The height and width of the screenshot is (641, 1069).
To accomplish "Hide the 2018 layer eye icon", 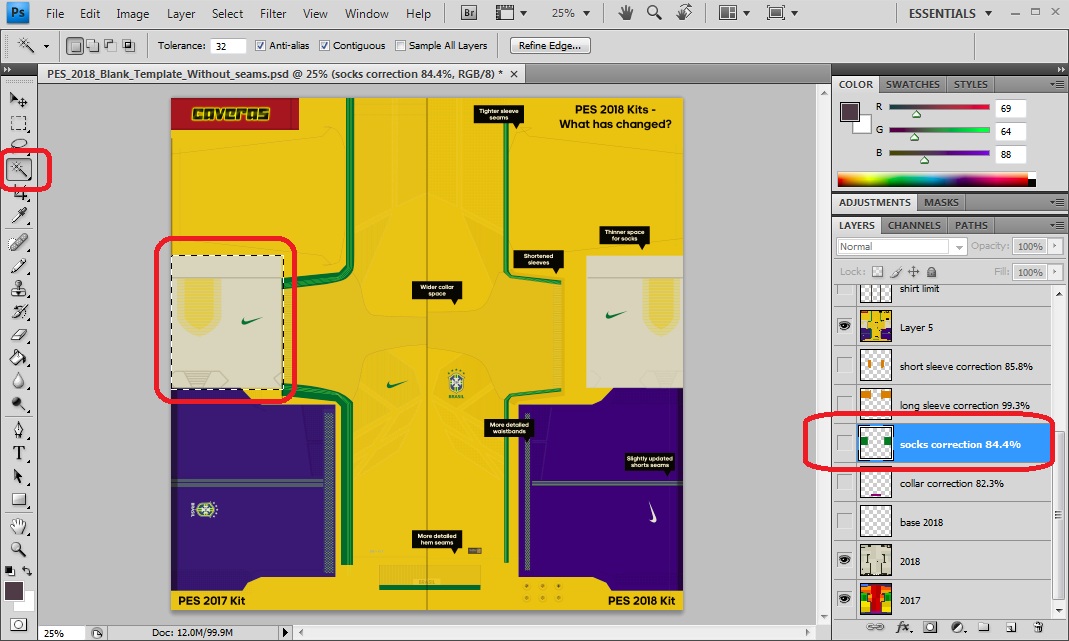I will [845, 560].
